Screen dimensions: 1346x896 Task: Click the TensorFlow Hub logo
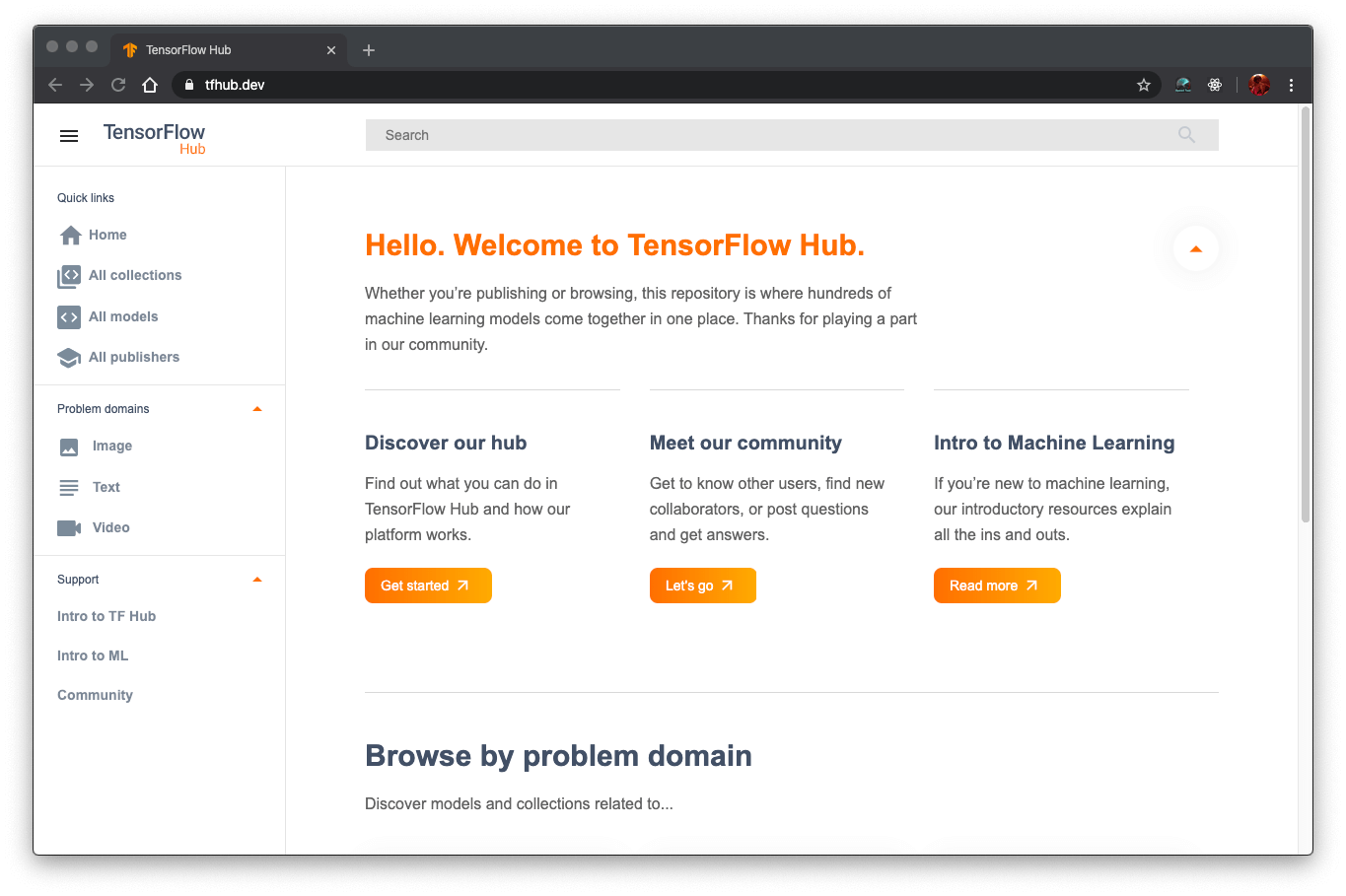coord(153,135)
